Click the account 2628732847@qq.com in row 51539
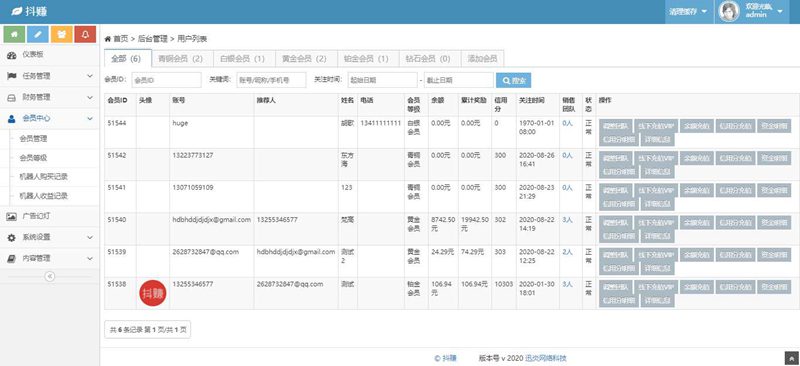This screenshot has width=800, height=366. tap(206, 252)
